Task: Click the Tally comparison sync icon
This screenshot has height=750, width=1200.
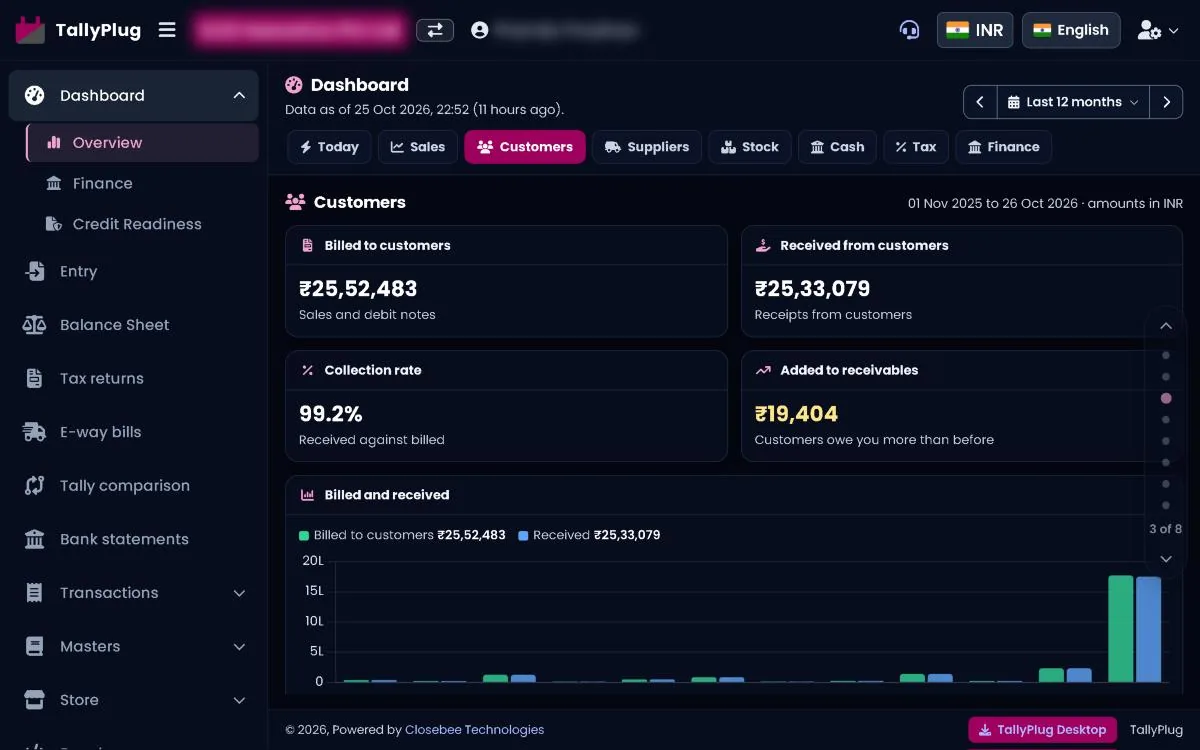Action: (35, 486)
